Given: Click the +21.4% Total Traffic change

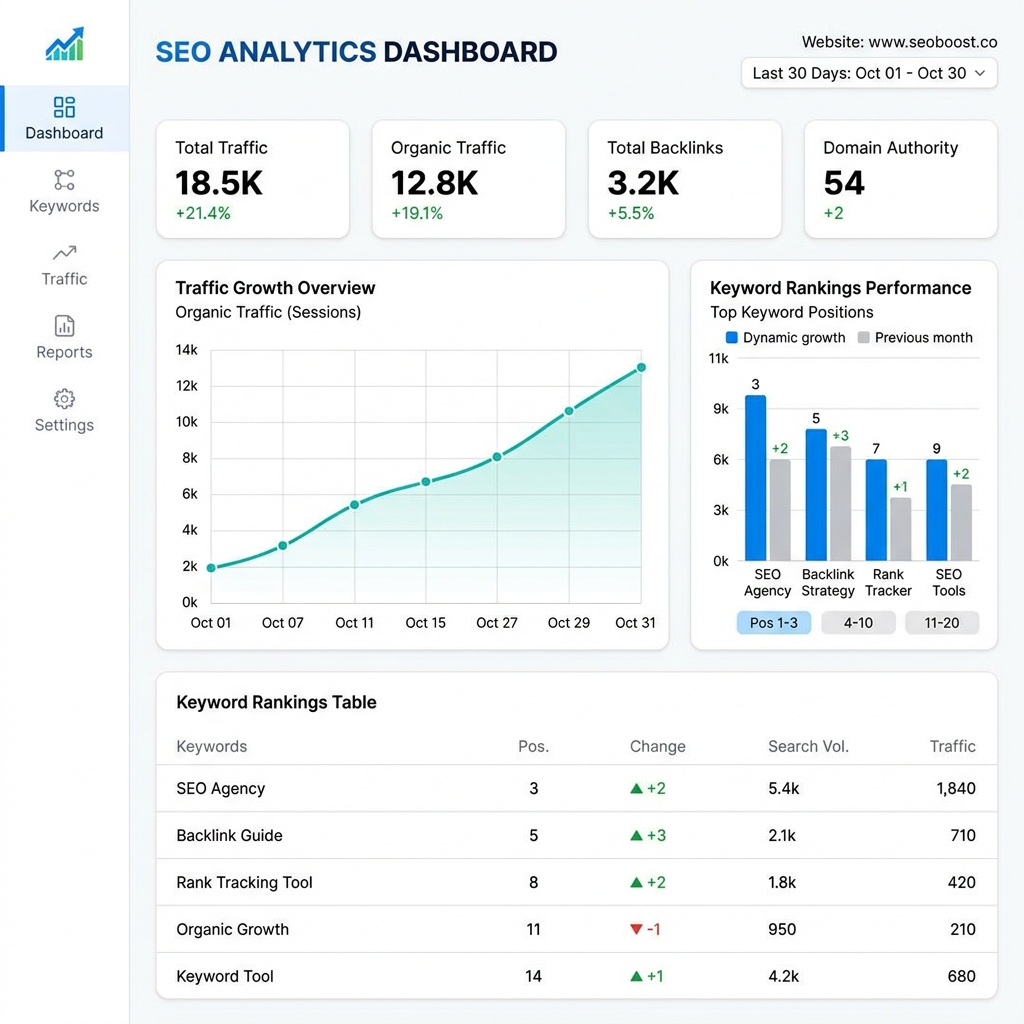Looking at the screenshot, I should 203,214.
